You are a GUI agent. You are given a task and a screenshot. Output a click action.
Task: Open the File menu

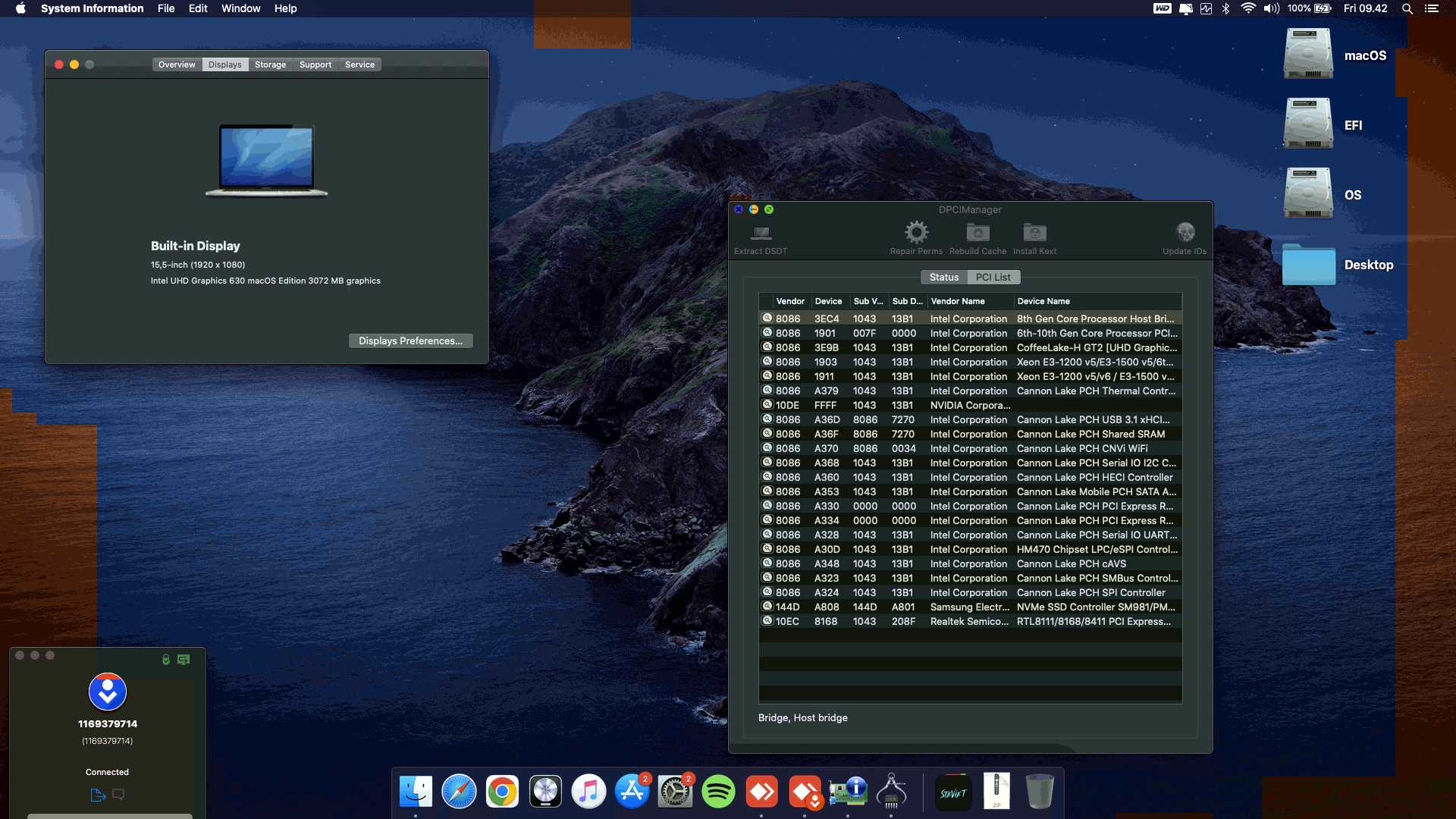coord(166,8)
